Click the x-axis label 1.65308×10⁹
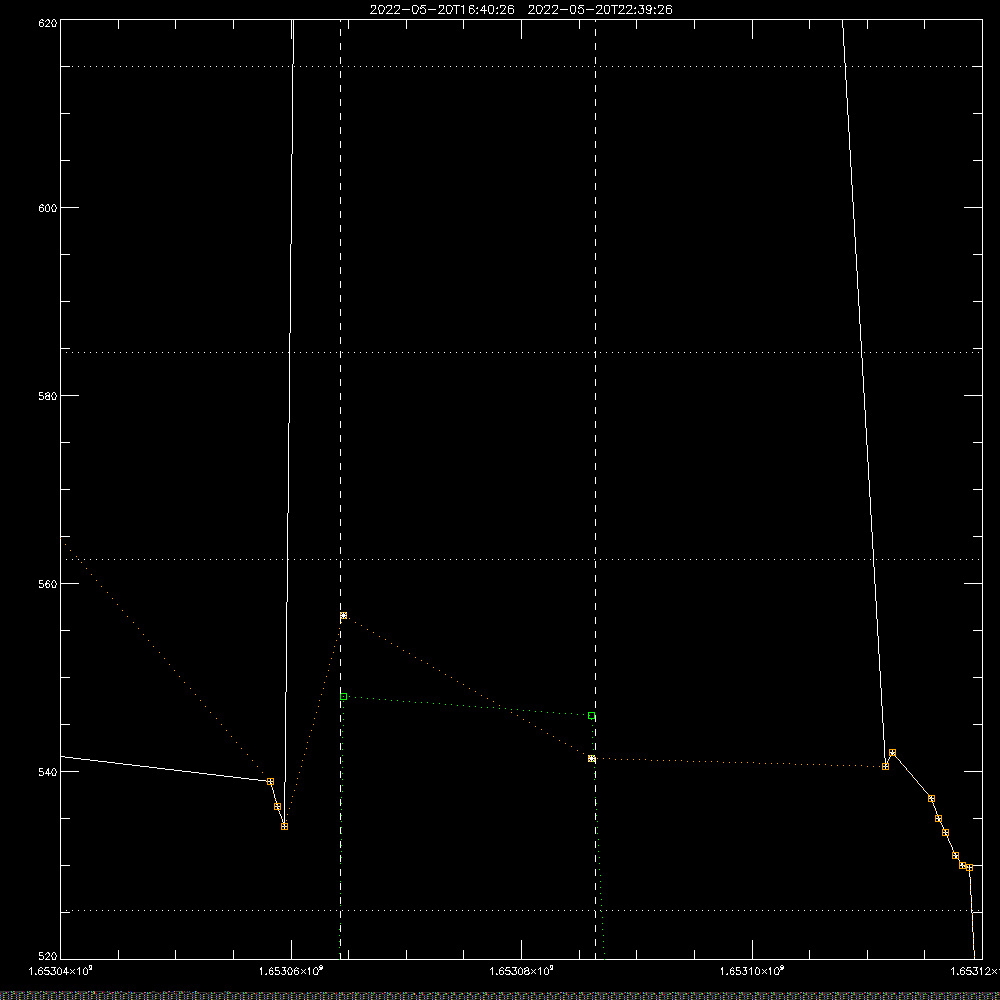The width and height of the screenshot is (1000, 1000). [x=522, y=971]
